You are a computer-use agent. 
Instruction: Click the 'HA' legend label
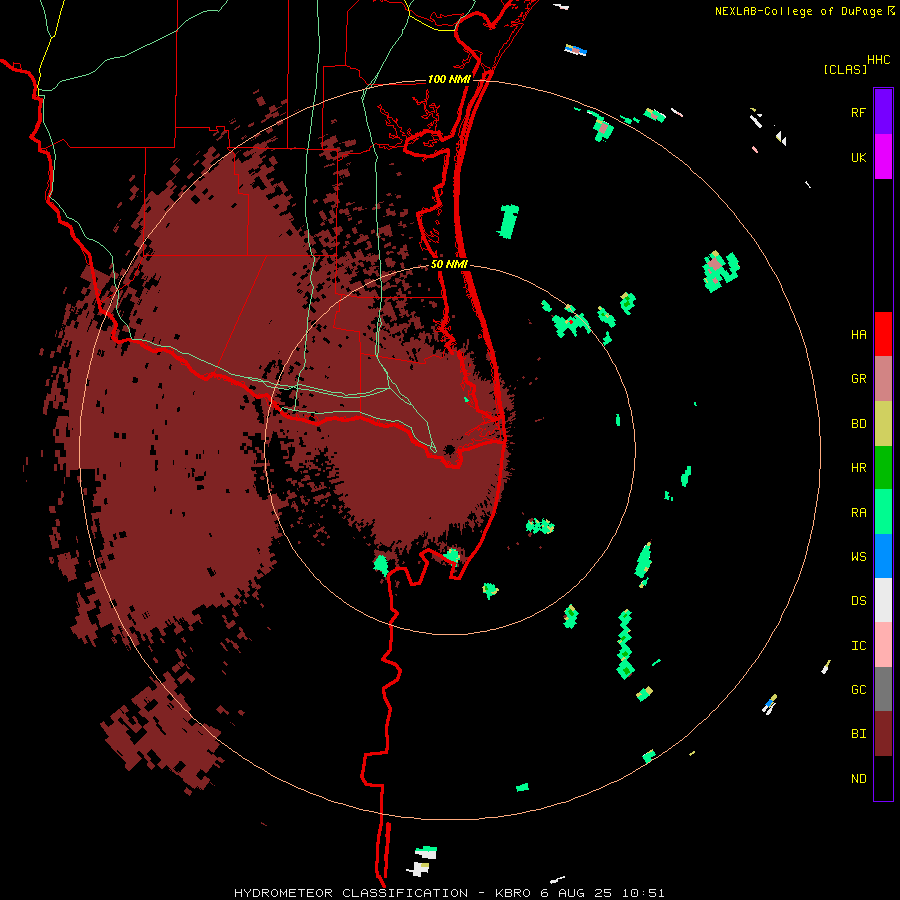pos(858,335)
